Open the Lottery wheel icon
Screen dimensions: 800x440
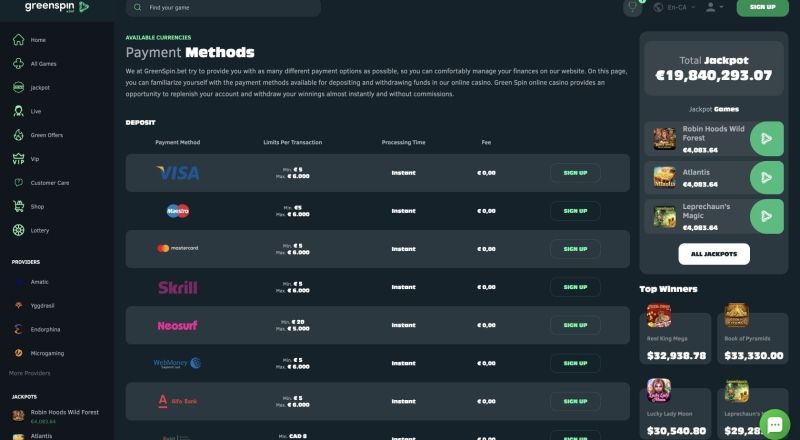[18, 230]
